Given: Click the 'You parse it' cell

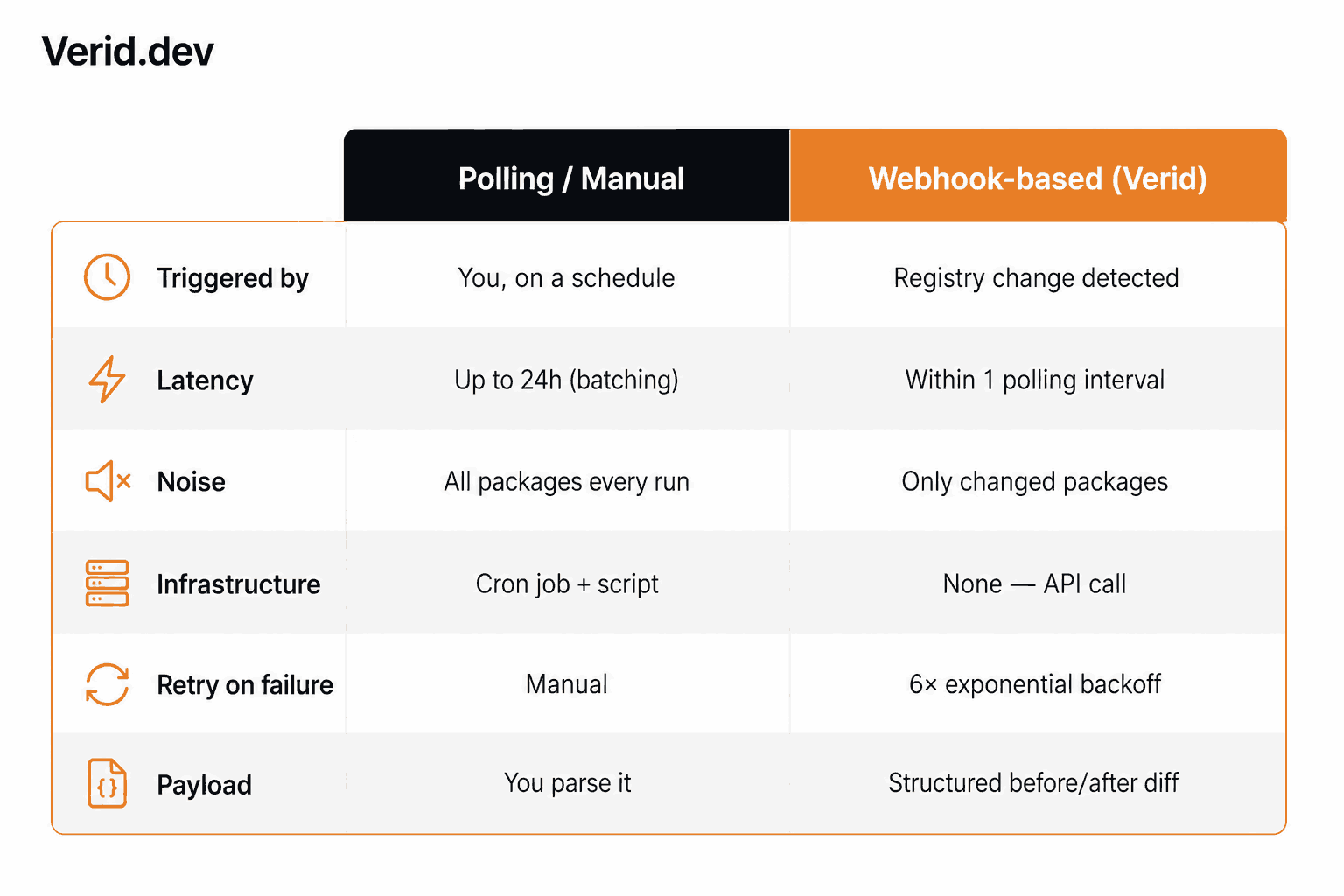Looking at the screenshot, I should coord(567,783).
